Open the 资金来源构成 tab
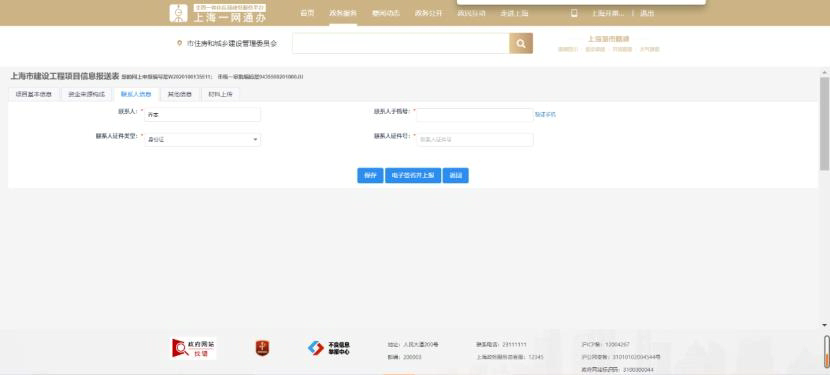 pos(86,95)
